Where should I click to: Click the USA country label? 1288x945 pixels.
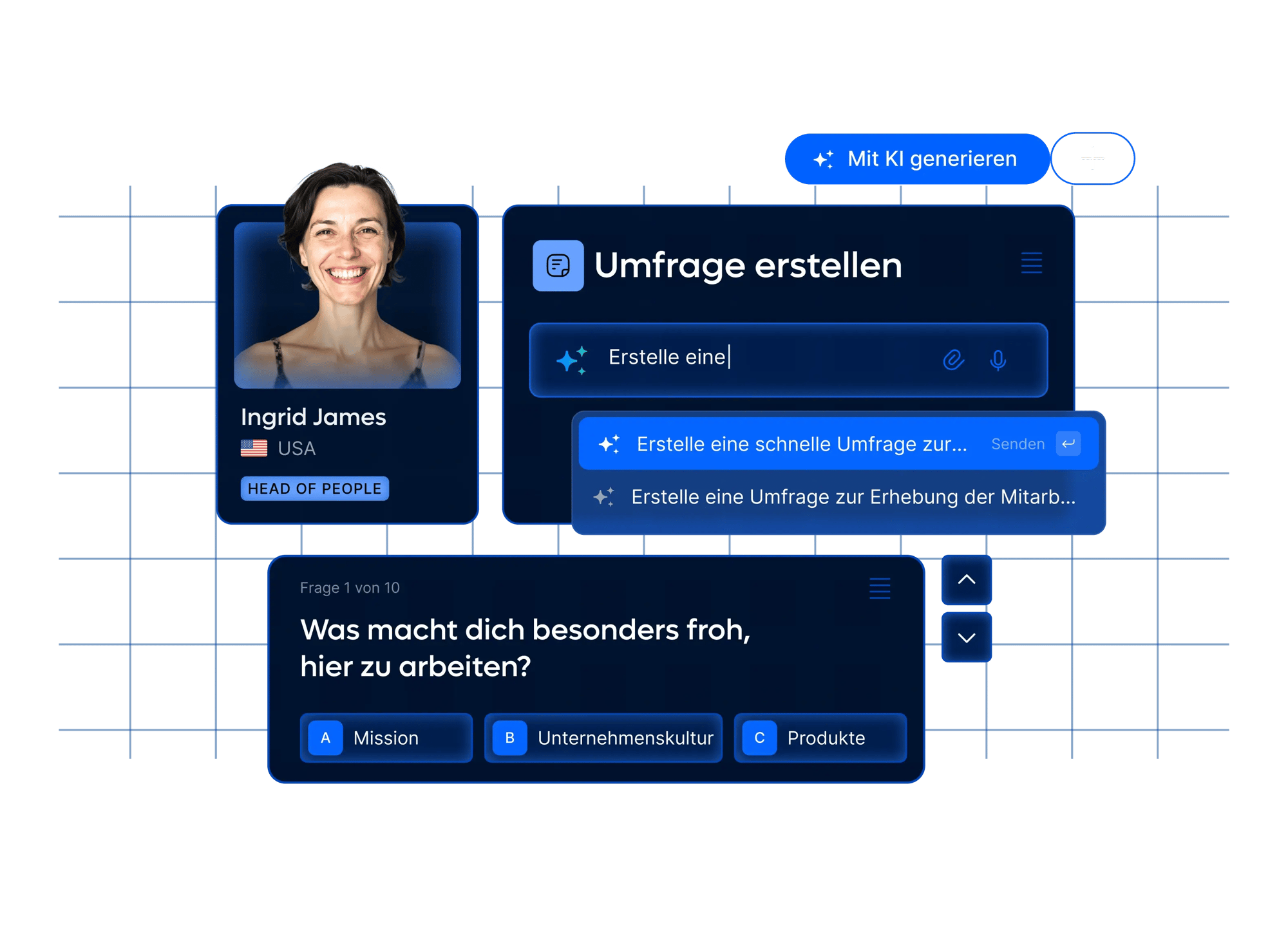[297, 448]
